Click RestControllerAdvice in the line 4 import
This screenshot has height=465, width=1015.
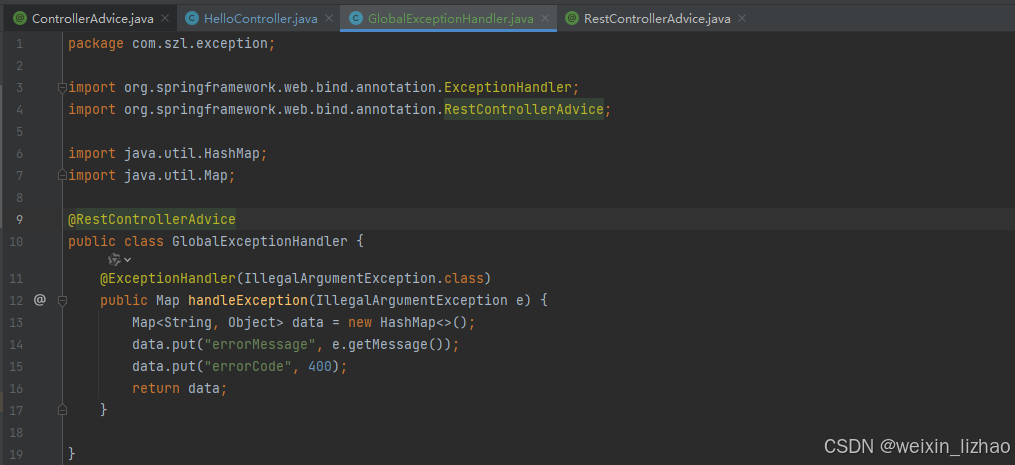point(524,109)
